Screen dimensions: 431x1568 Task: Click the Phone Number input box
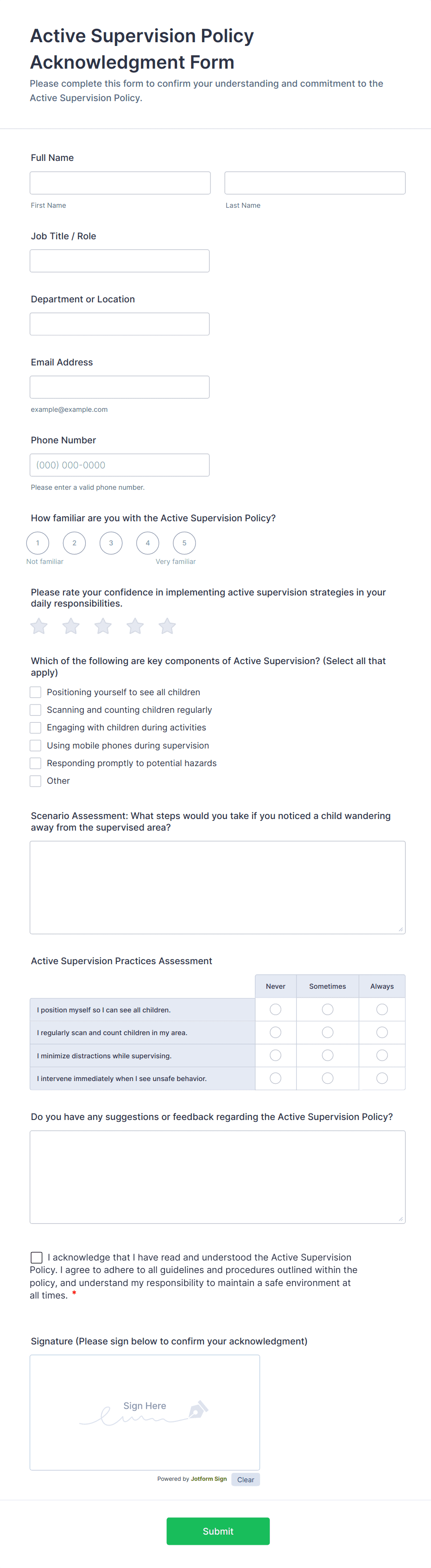pyautogui.click(x=120, y=465)
